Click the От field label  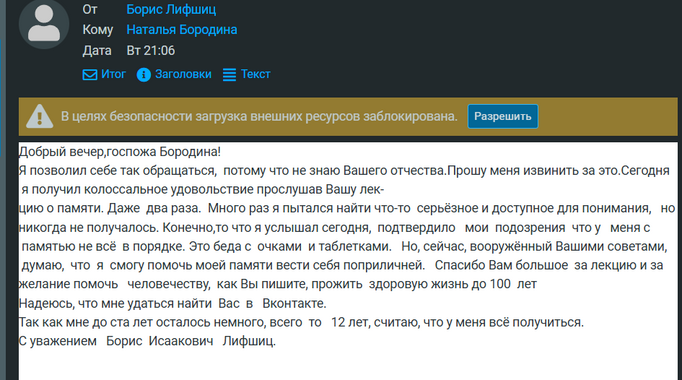point(90,9)
